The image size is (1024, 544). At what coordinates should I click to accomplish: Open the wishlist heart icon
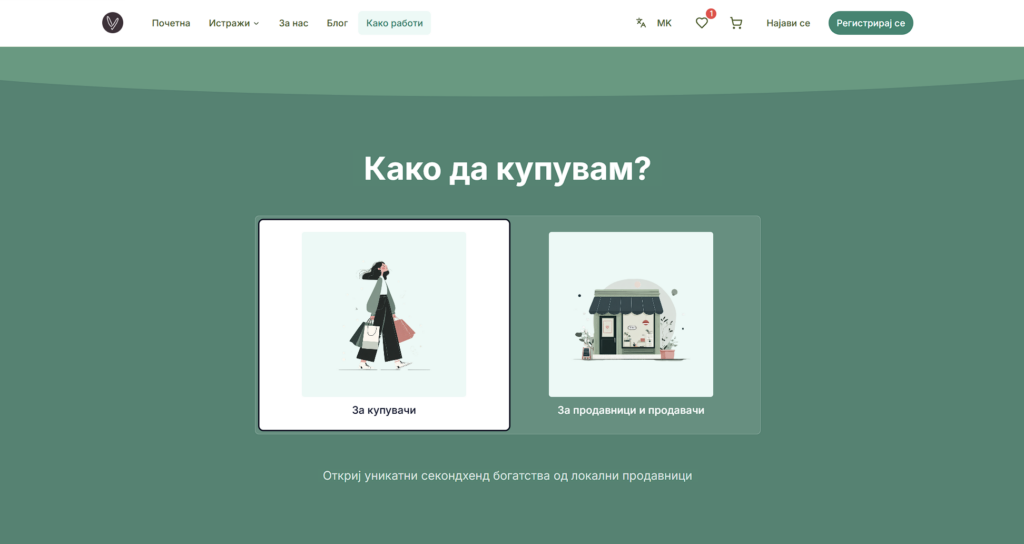pyautogui.click(x=701, y=23)
